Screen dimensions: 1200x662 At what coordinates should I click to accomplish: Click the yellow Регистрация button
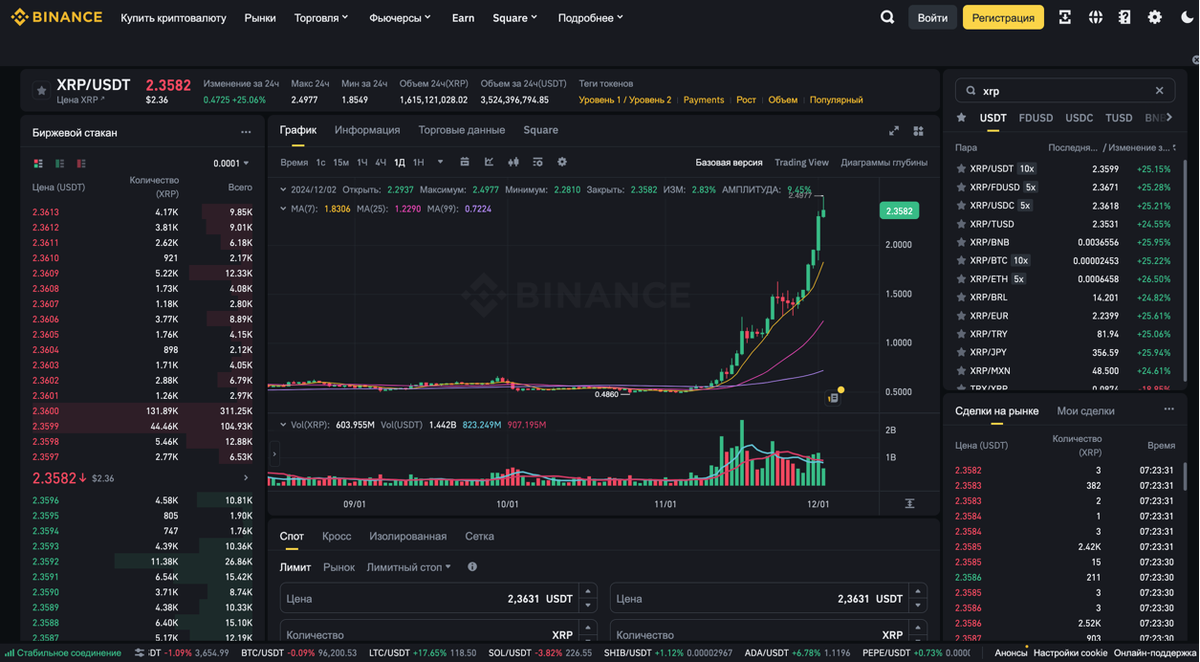click(x=1003, y=17)
